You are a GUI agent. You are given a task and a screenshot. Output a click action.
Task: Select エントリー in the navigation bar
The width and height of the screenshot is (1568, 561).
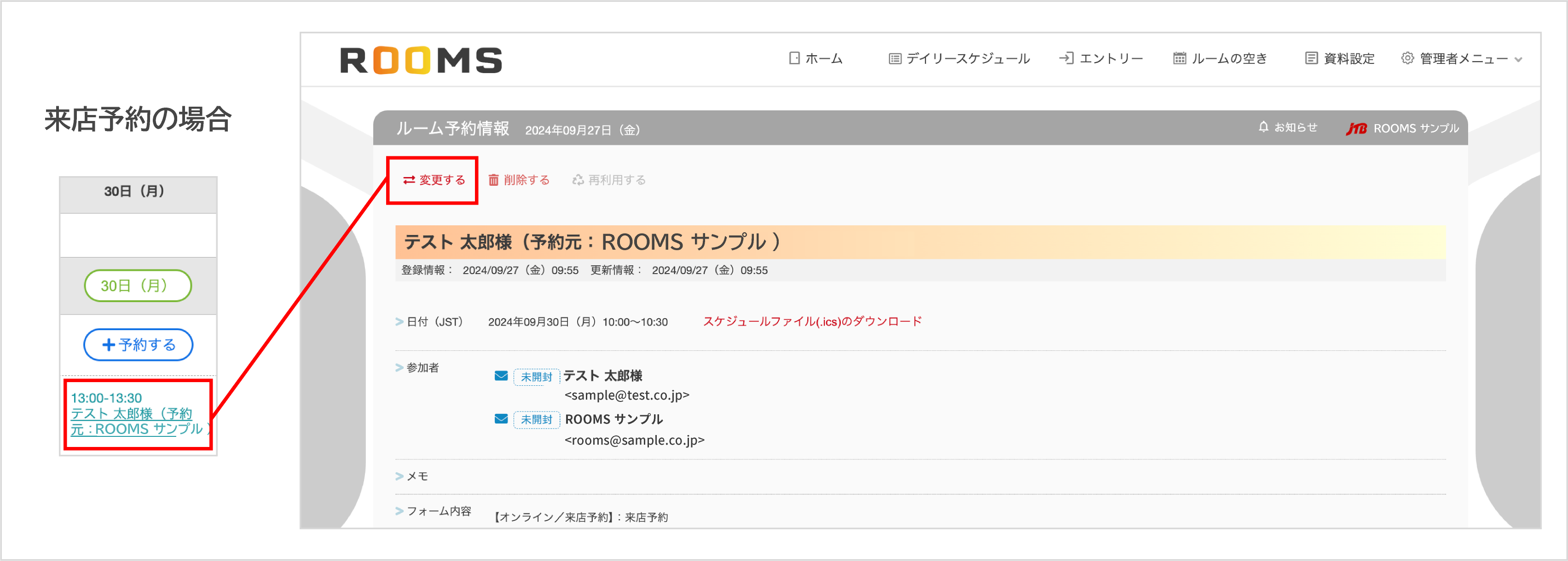pyautogui.click(x=1110, y=58)
